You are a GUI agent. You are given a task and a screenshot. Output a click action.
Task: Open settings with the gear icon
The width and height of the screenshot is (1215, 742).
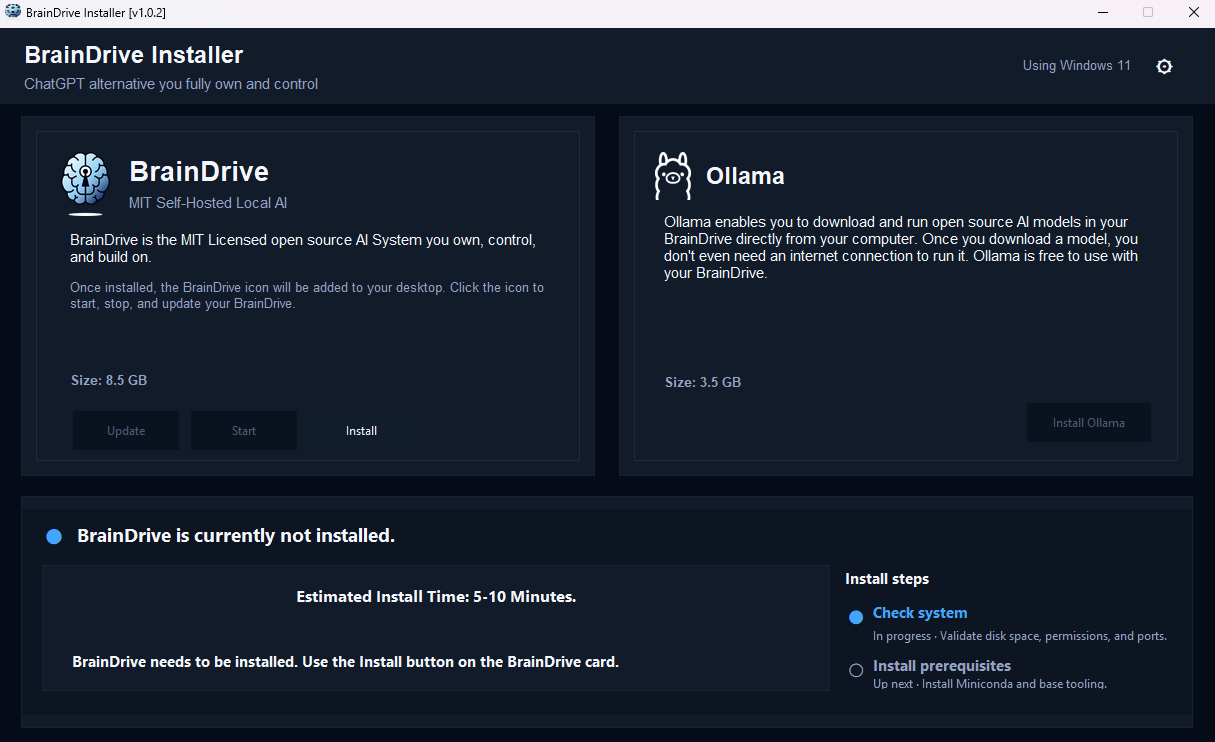coord(1164,67)
